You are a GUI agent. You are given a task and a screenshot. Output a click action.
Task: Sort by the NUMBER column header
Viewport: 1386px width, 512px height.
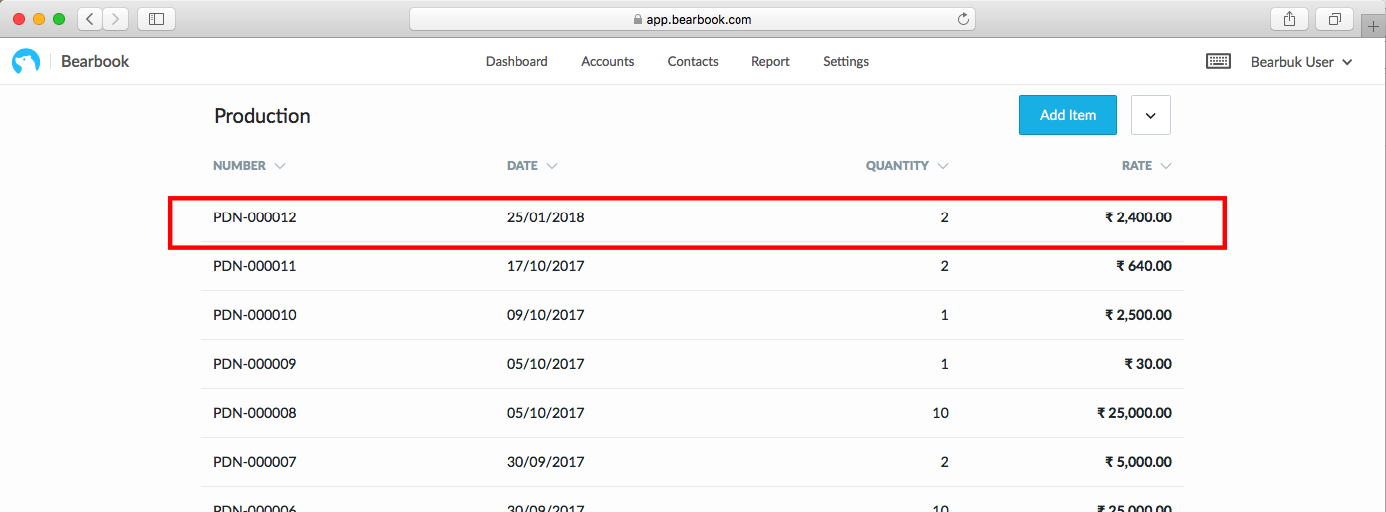[x=249, y=166]
